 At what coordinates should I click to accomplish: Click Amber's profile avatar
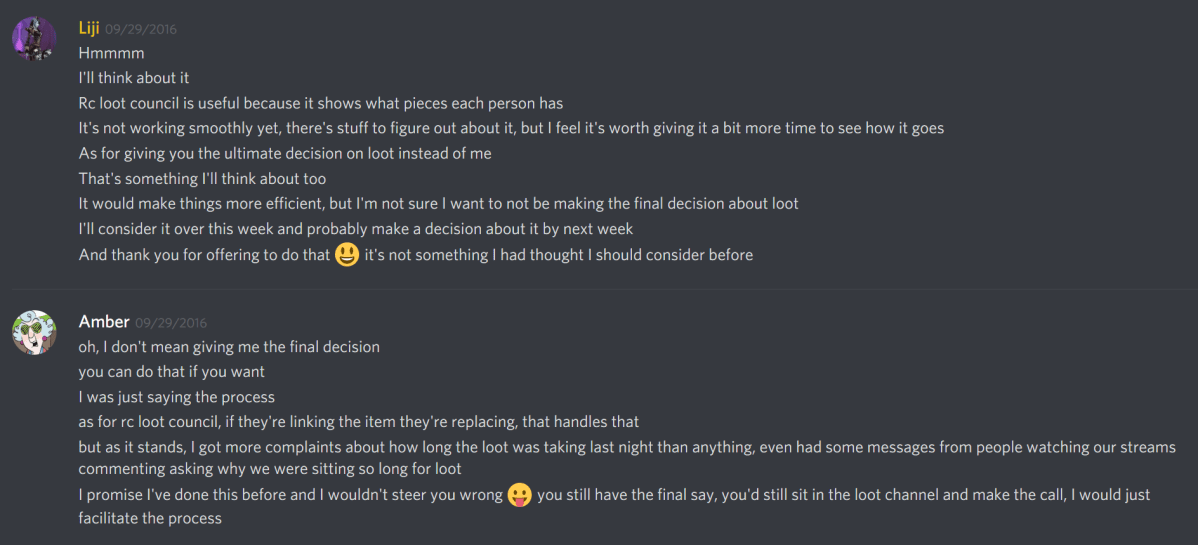tap(33, 332)
